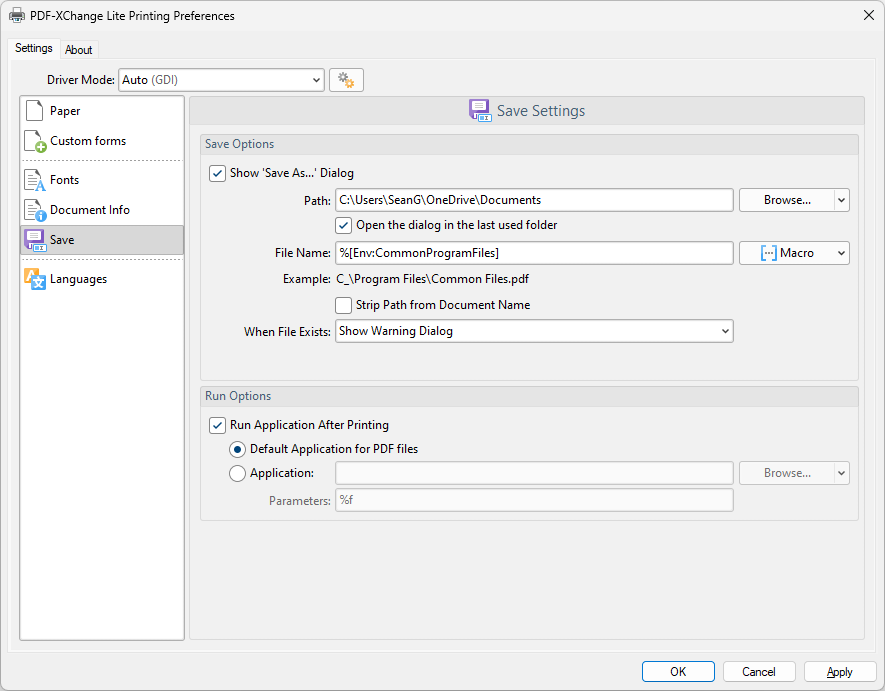Open the Driver Mode Auto (GDI) dropdown
Viewport: 885px width, 691px height.
point(221,80)
